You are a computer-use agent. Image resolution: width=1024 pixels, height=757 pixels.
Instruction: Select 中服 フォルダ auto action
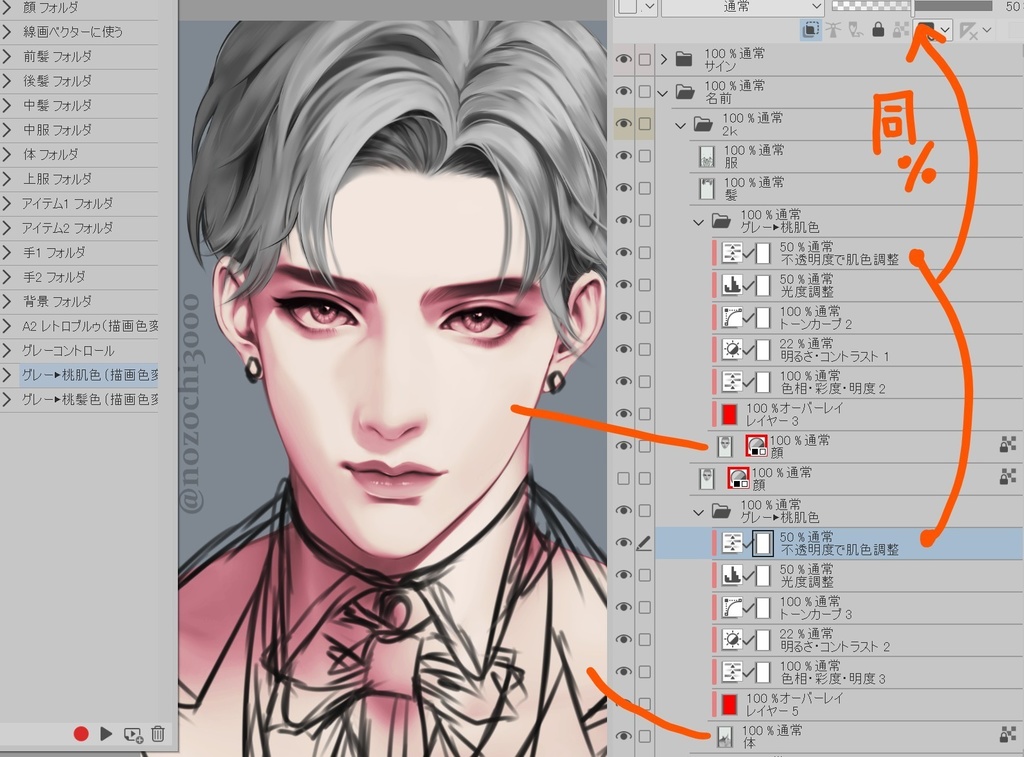pos(57,129)
